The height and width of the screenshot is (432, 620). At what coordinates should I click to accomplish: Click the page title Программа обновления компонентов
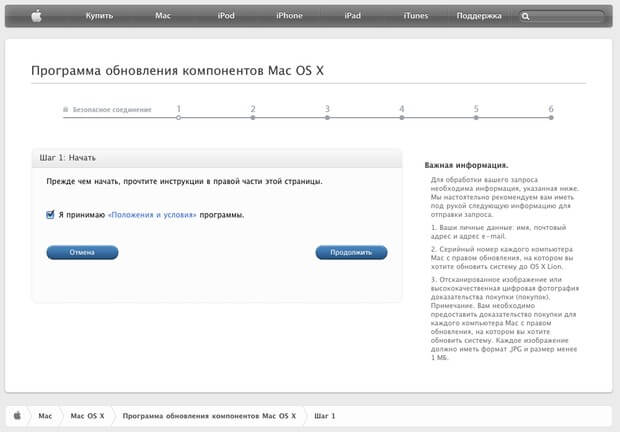pyautogui.click(x=178, y=71)
